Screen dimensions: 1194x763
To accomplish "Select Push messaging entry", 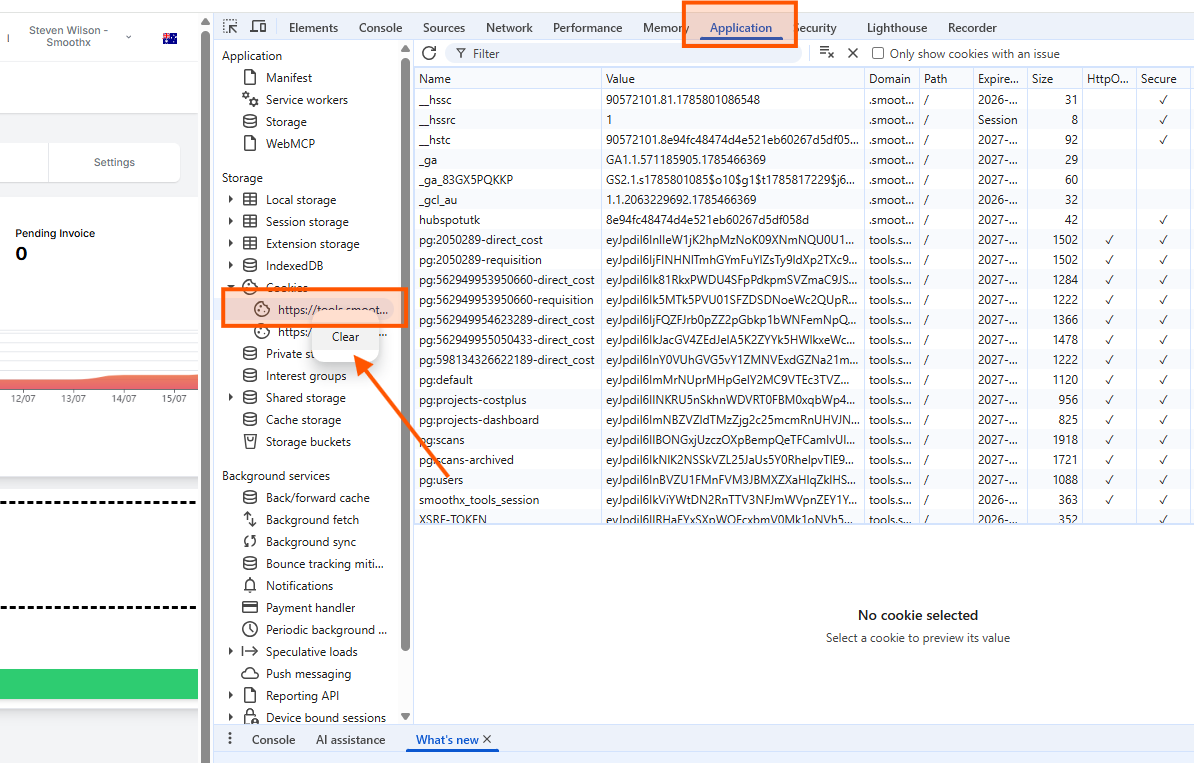I will tap(308, 674).
